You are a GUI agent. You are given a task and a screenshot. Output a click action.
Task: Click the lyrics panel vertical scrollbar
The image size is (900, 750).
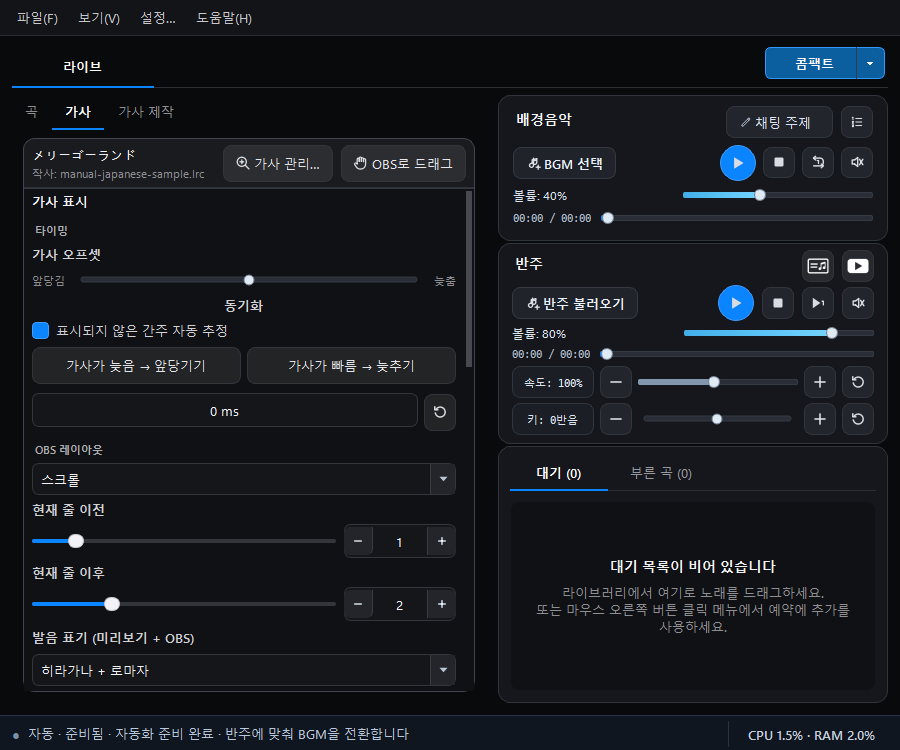click(x=469, y=279)
